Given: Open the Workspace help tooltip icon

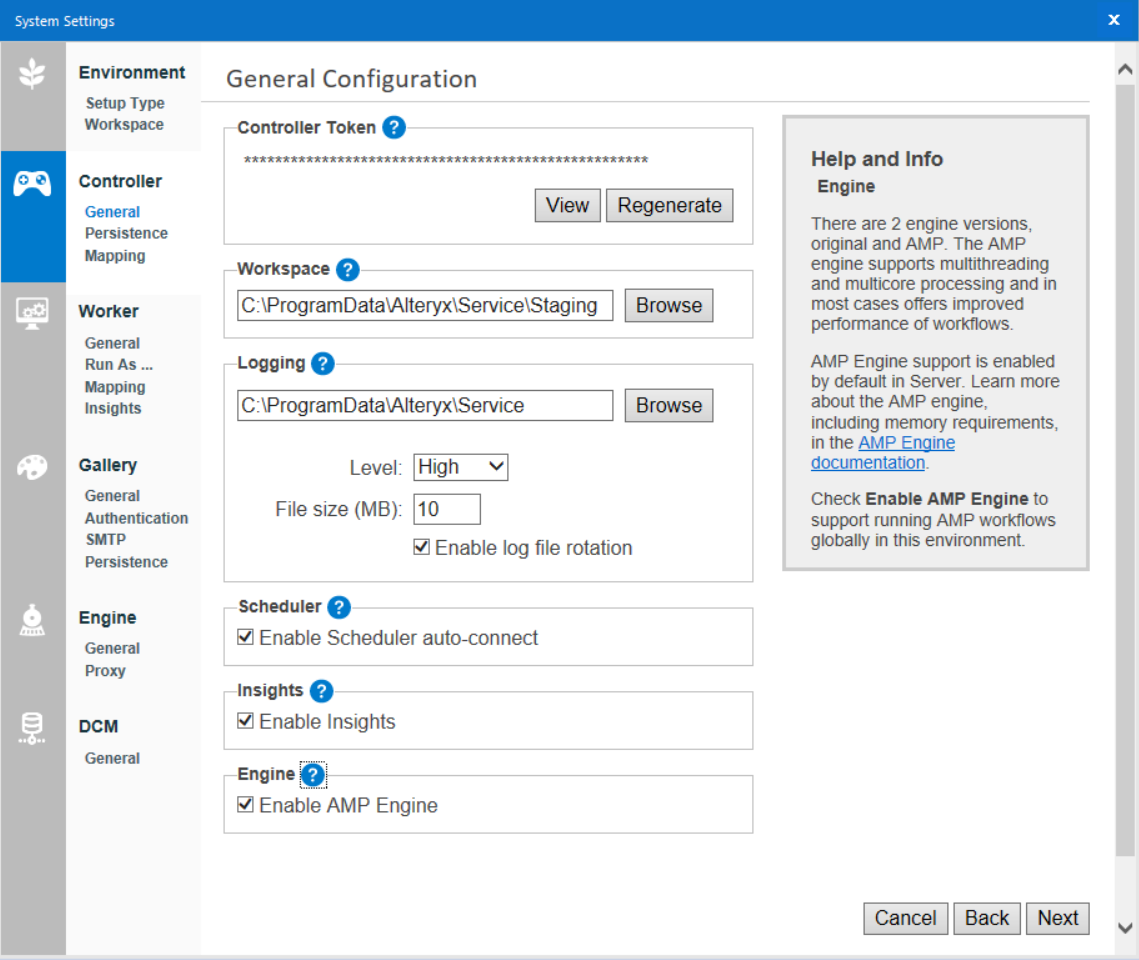Looking at the screenshot, I should click(x=346, y=269).
